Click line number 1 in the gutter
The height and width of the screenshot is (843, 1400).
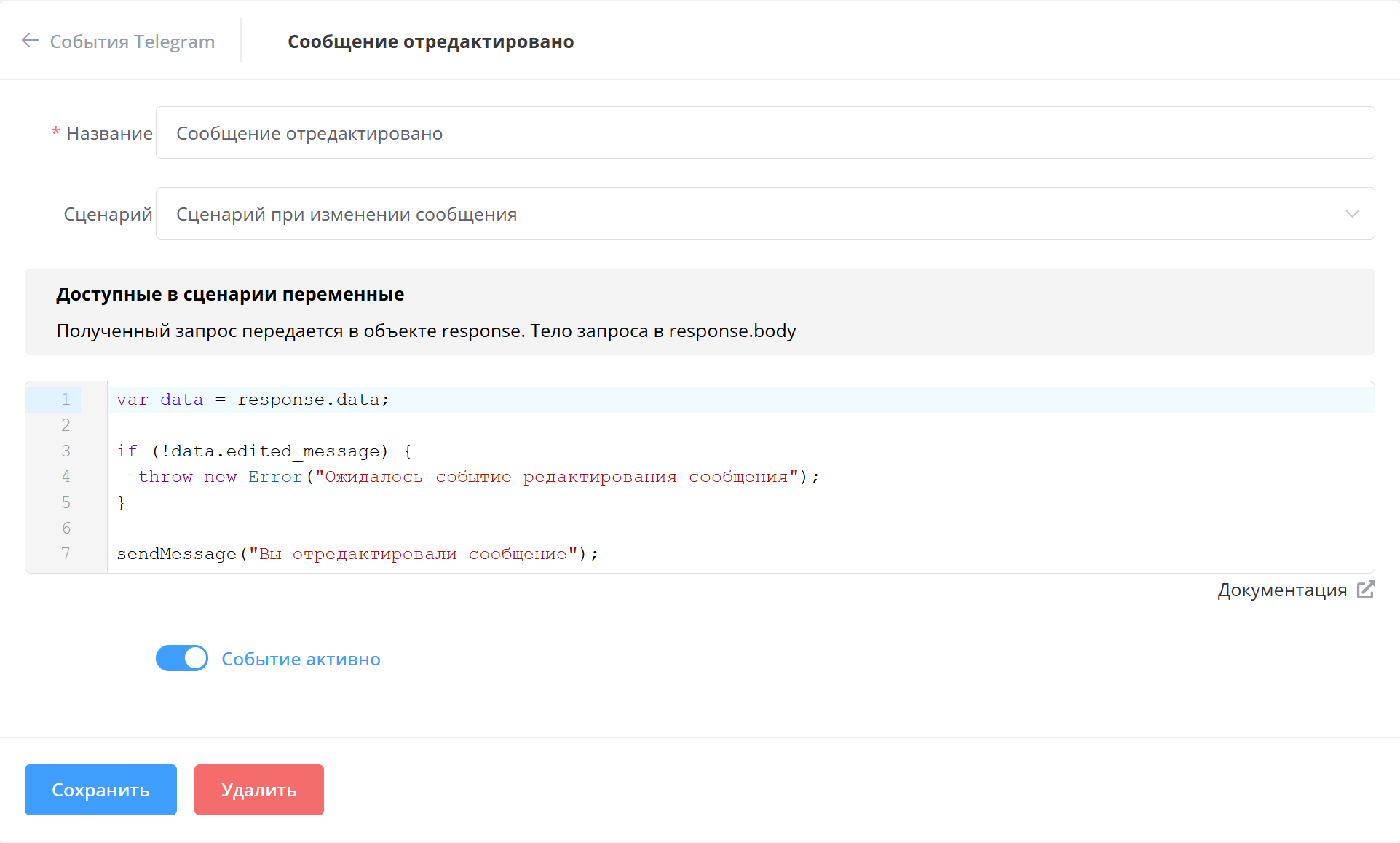tap(66, 400)
